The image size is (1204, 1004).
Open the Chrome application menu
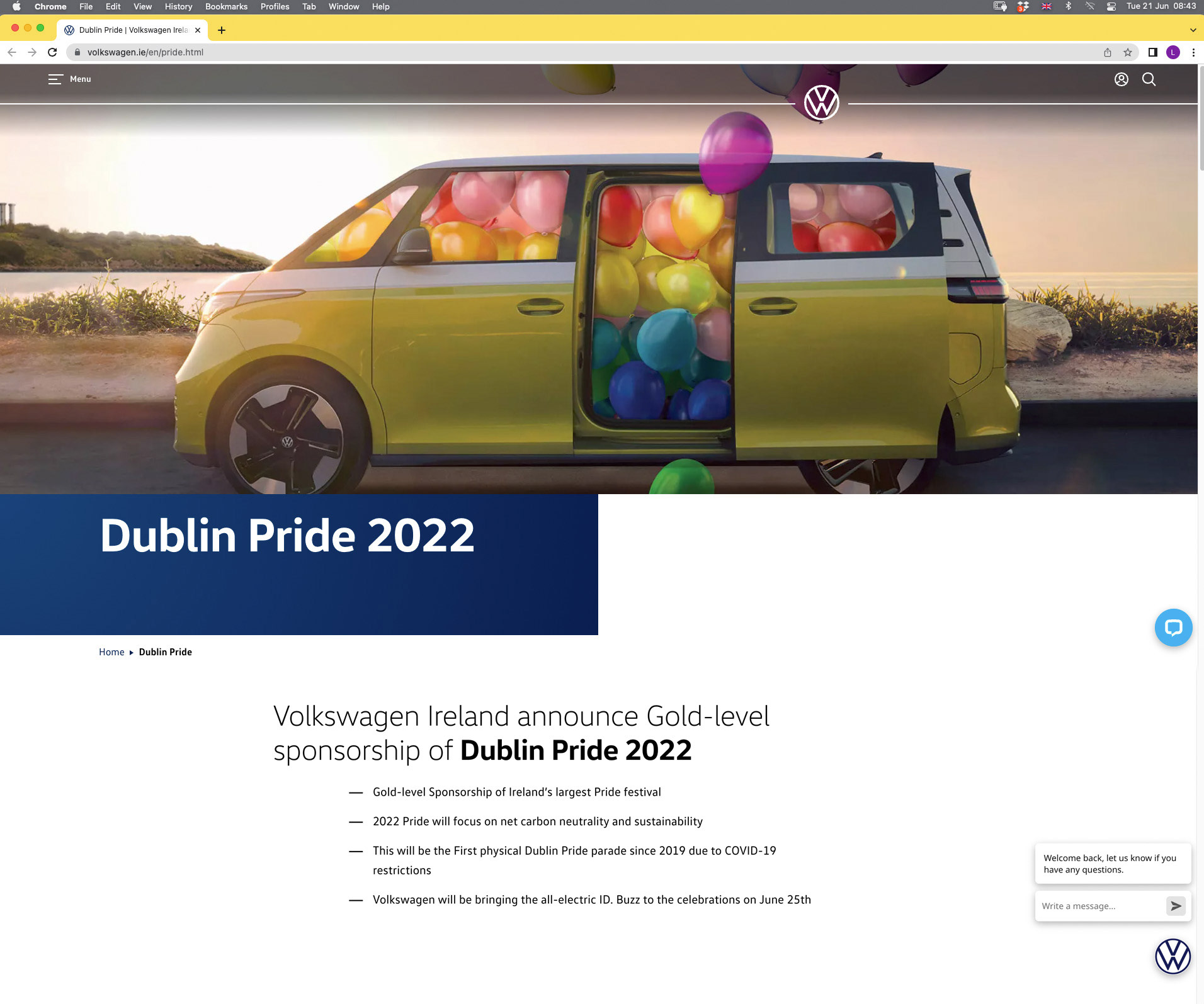pyautogui.click(x=50, y=6)
